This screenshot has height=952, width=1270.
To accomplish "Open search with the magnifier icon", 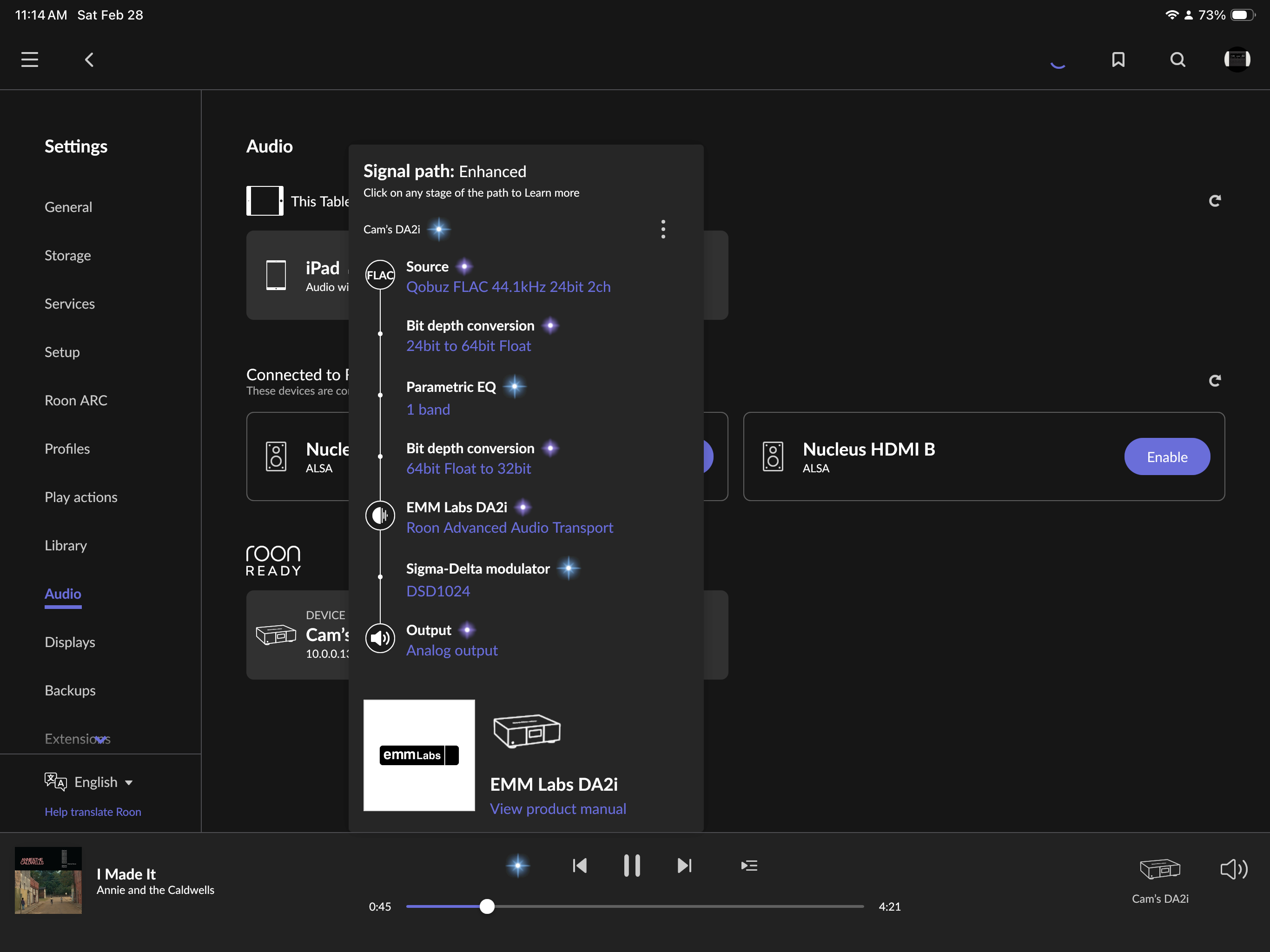I will point(1177,59).
